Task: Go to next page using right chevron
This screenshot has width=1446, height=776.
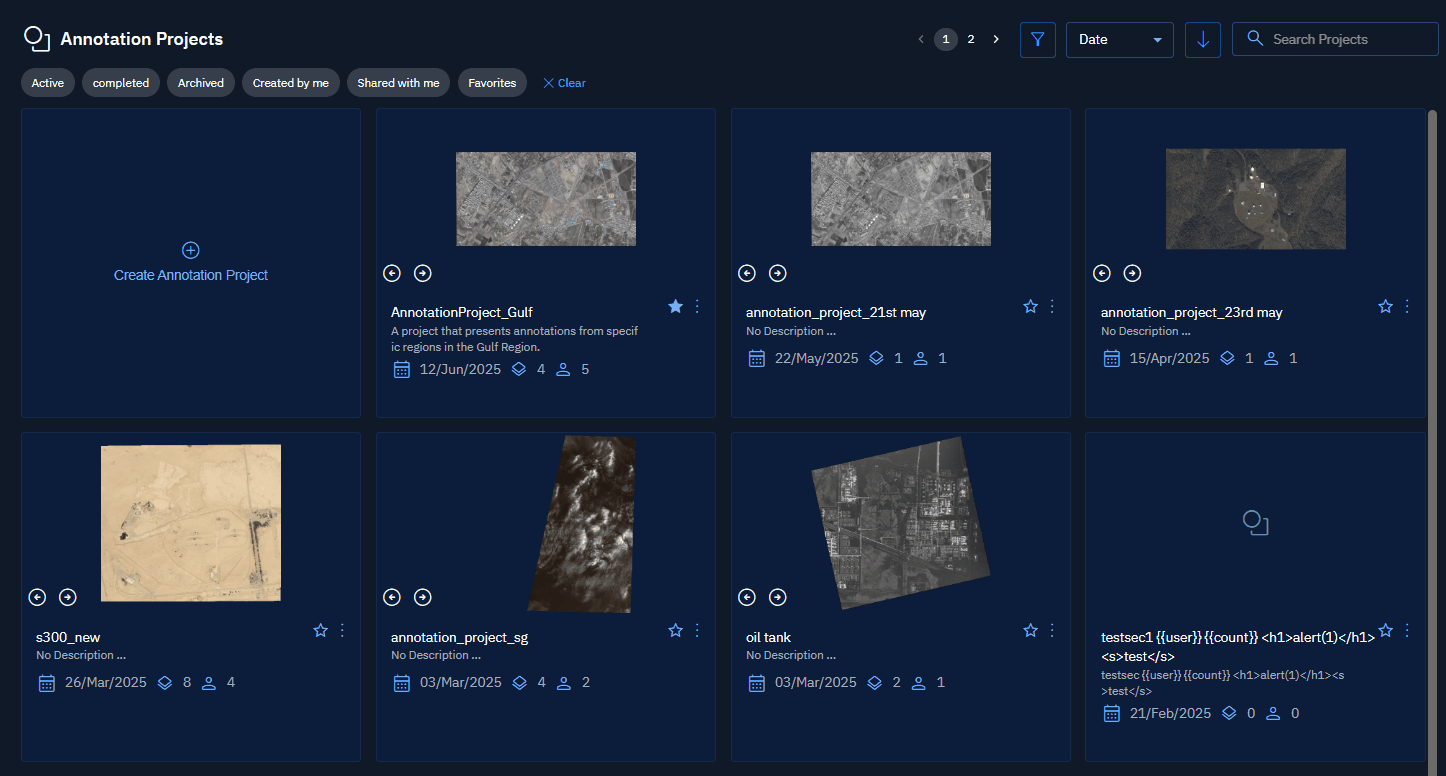Action: [995, 39]
